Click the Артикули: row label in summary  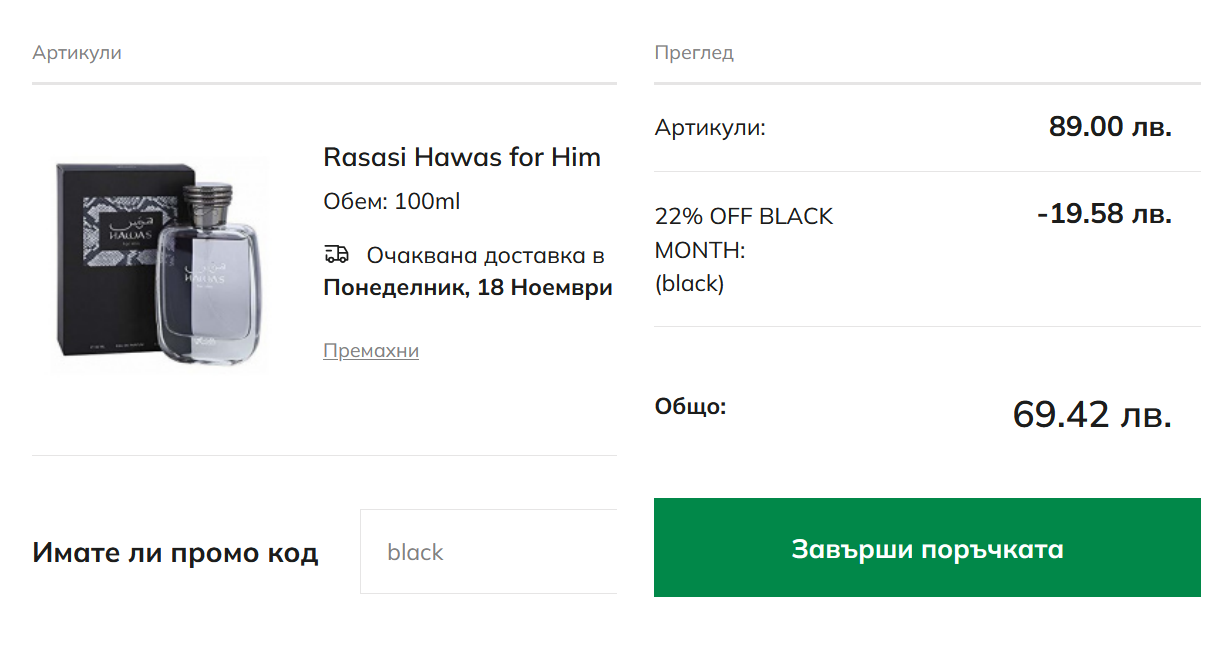[x=710, y=128]
